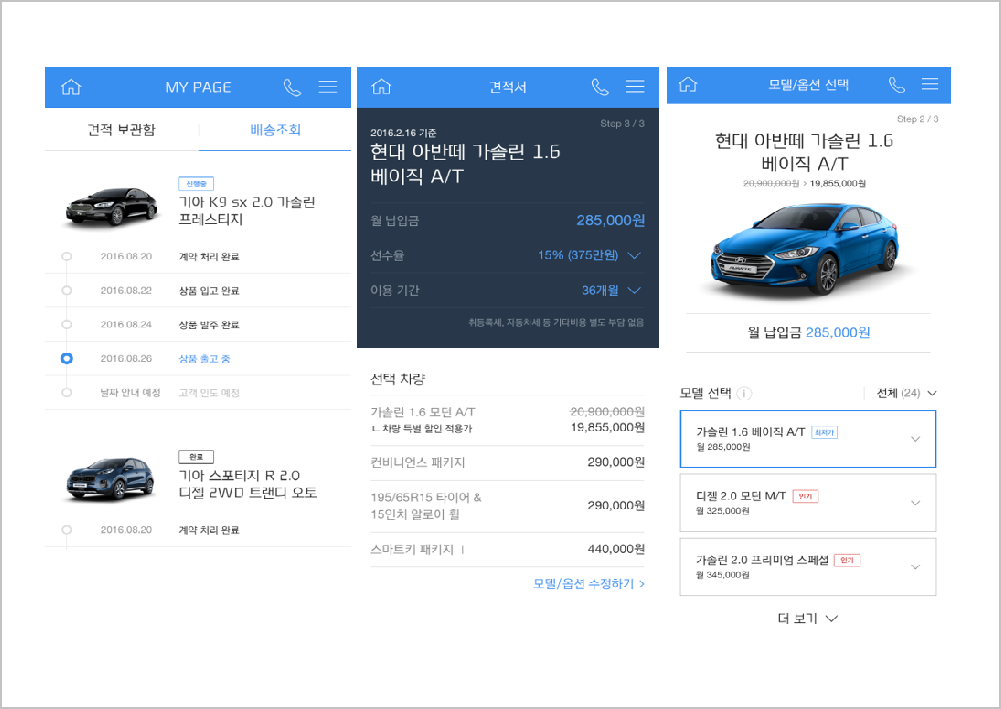1001x709 pixels.
Task: Click the 440,000원 price
Action: tap(616, 549)
